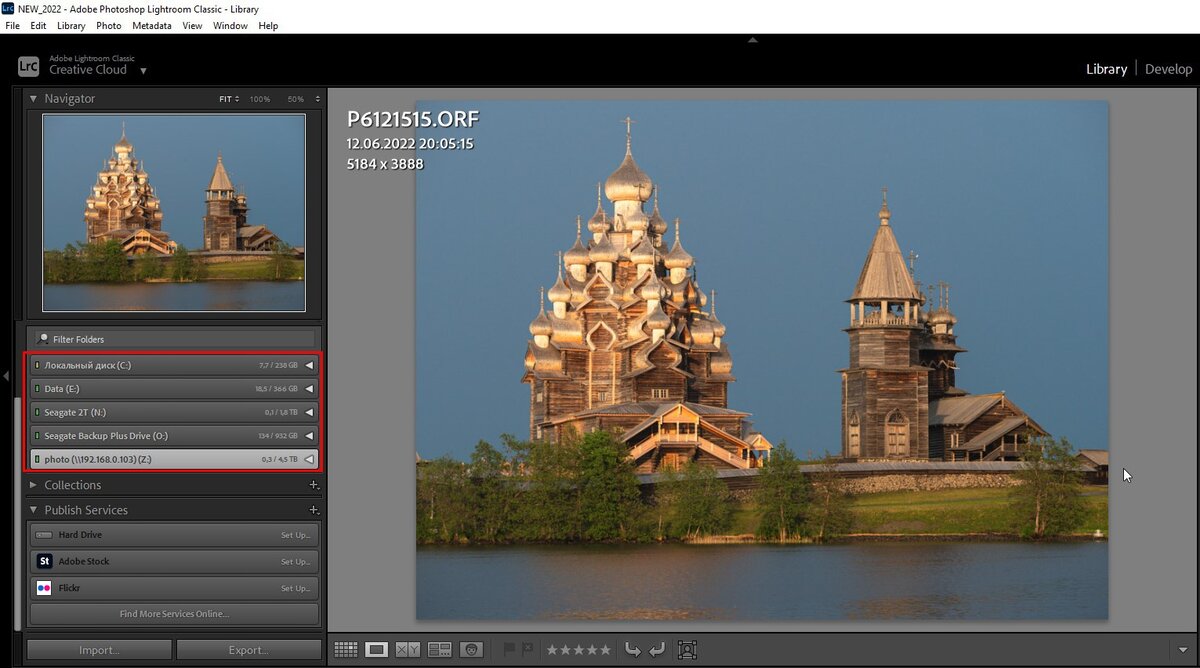The width and height of the screenshot is (1200, 668).
Task: Switch to the Develop module
Action: 1168,68
